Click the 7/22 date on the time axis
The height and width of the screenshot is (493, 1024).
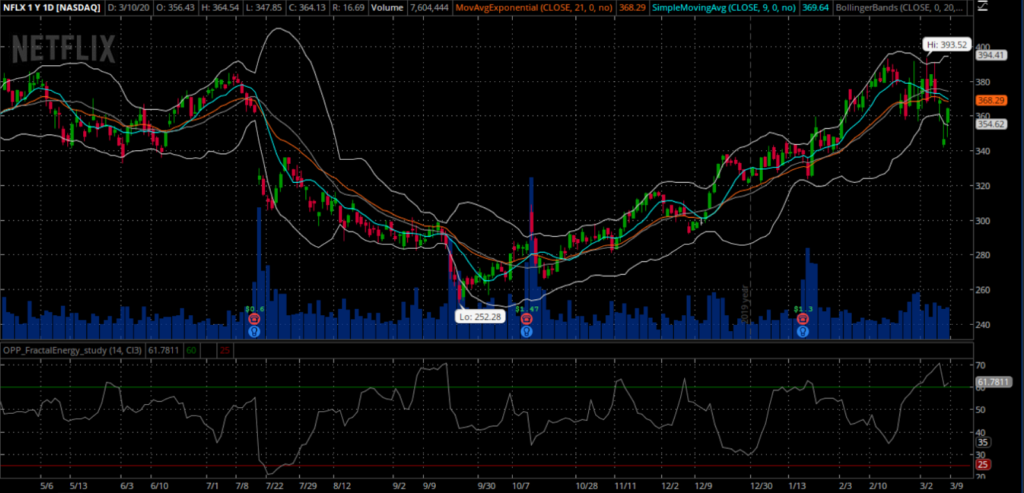[276, 486]
